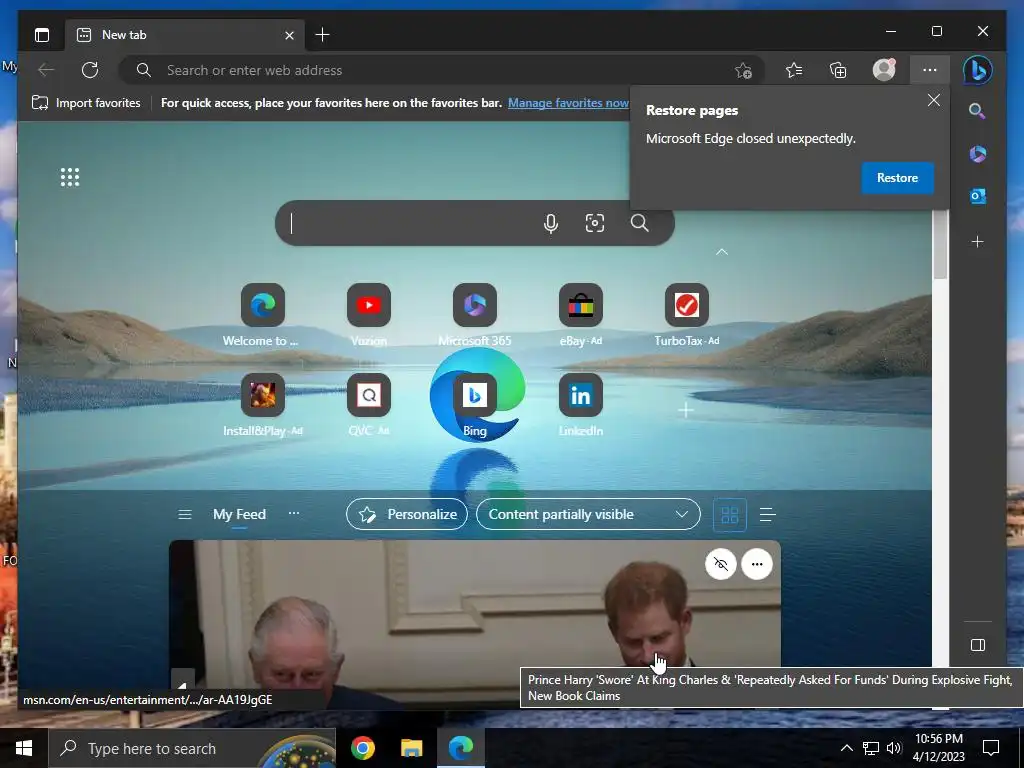Click the page vertical scrollbar thumb
This screenshot has height=768, width=1024.
(940, 245)
